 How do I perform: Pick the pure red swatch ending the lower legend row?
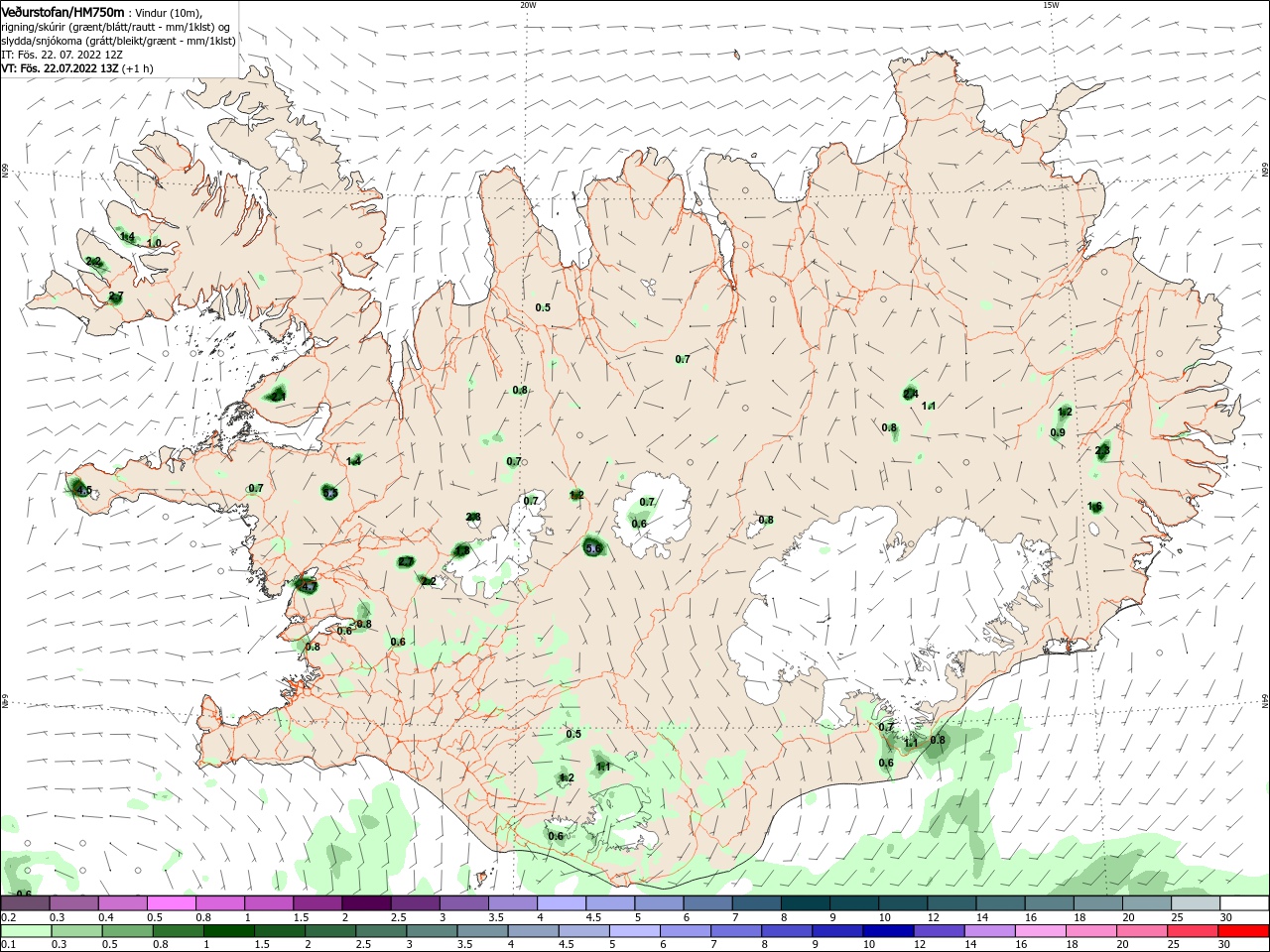click(x=1243, y=931)
